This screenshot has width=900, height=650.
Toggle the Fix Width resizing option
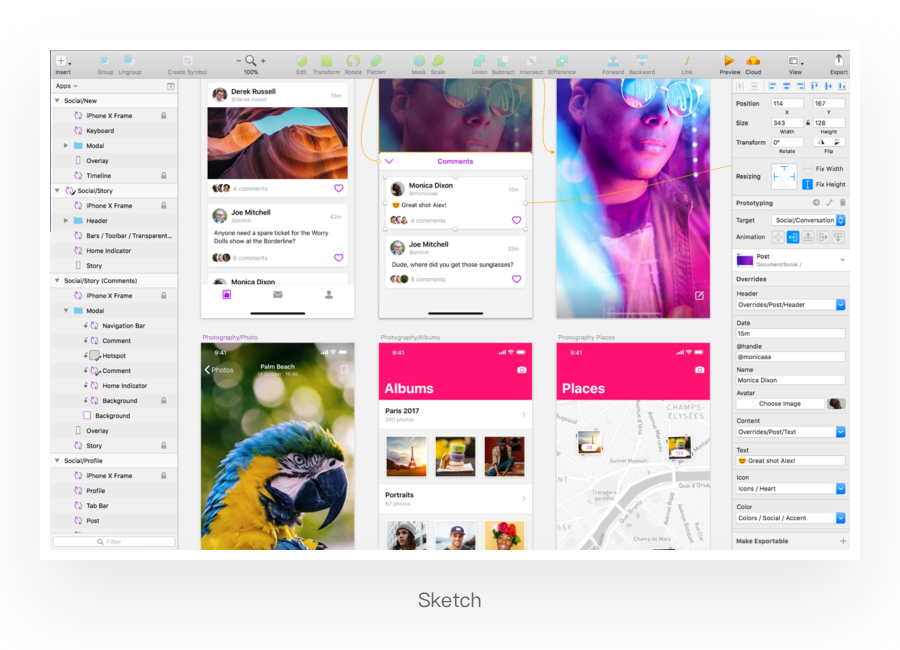808,169
